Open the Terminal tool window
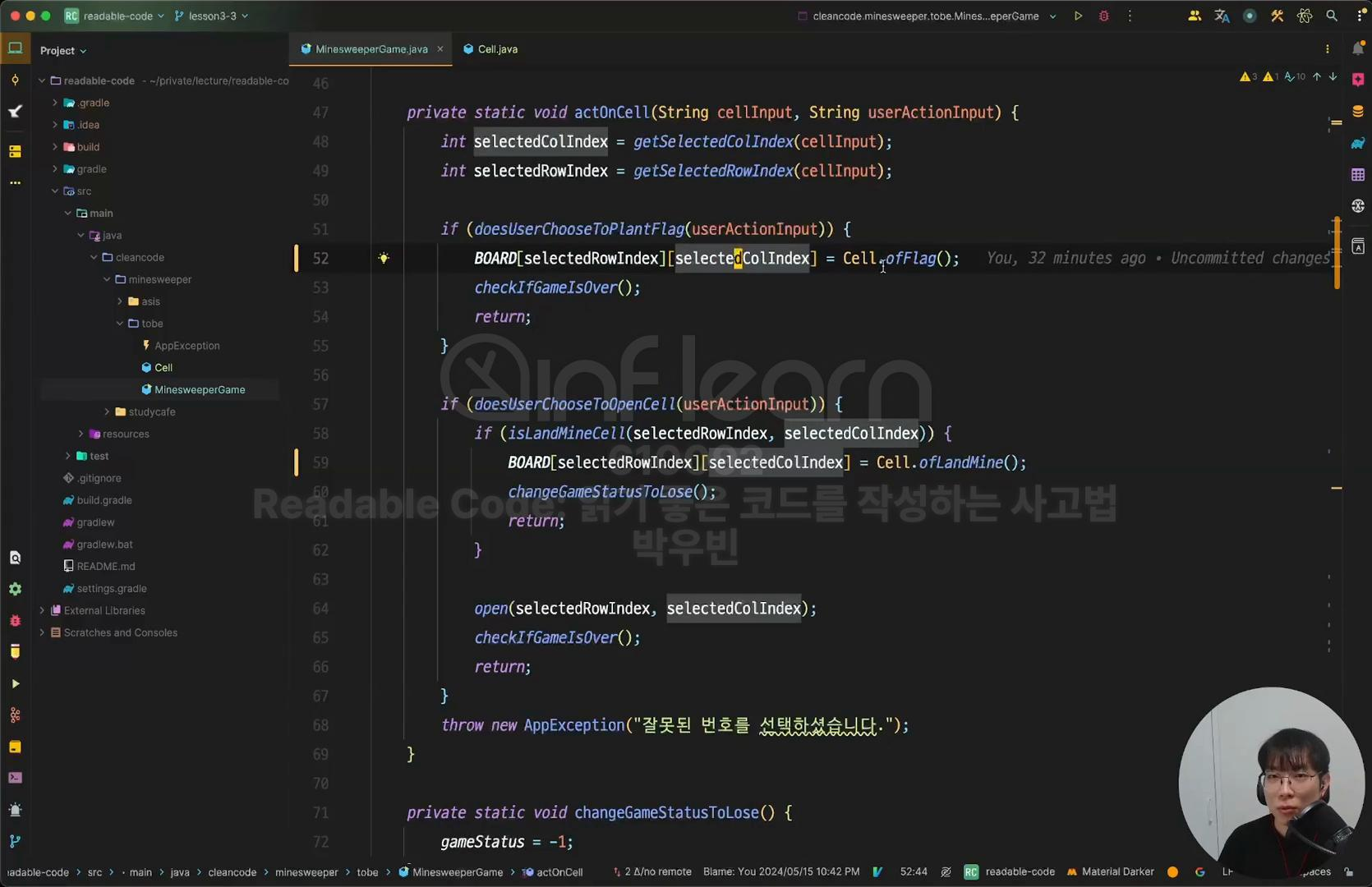 (x=15, y=778)
